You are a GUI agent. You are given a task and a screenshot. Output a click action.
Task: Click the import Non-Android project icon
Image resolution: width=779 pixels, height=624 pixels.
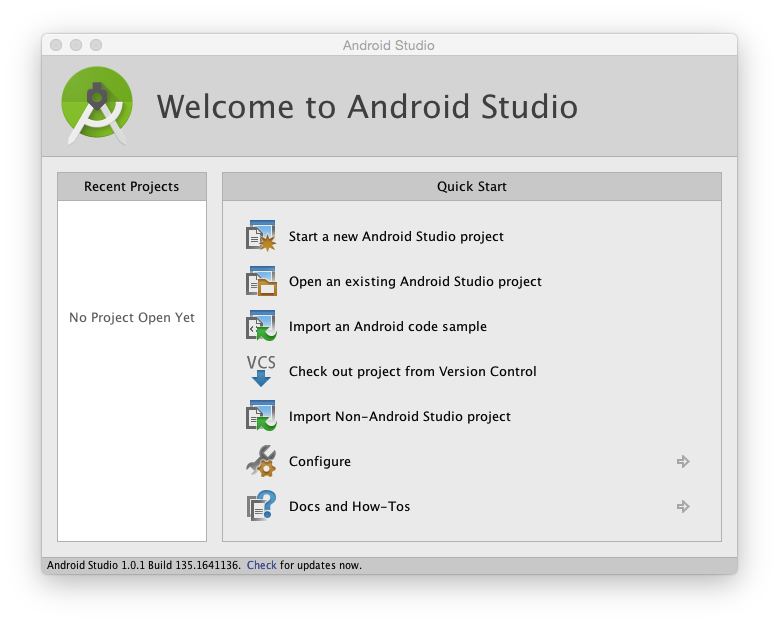(261, 416)
